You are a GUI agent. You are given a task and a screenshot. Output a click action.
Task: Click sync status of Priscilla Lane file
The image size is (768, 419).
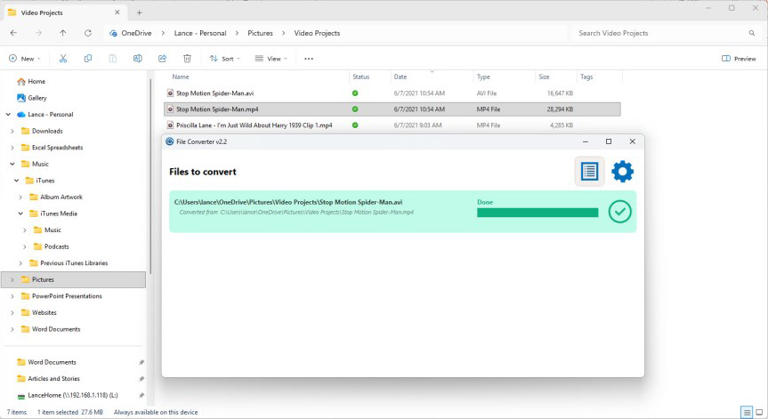[355, 125]
